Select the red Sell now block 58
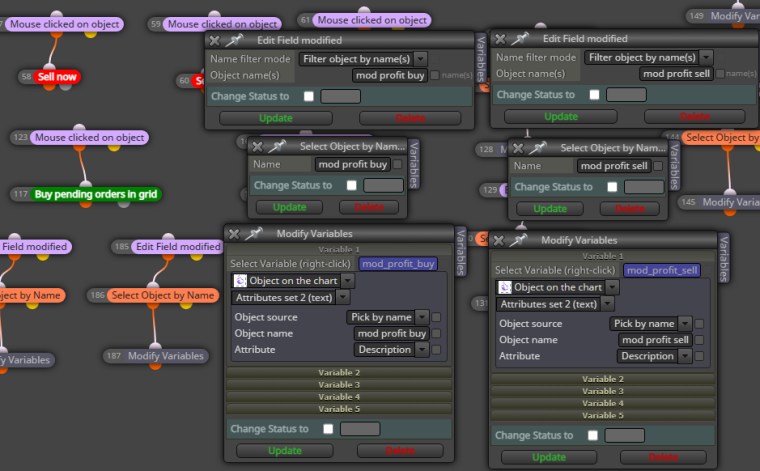The image size is (760, 471). coord(57,77)
